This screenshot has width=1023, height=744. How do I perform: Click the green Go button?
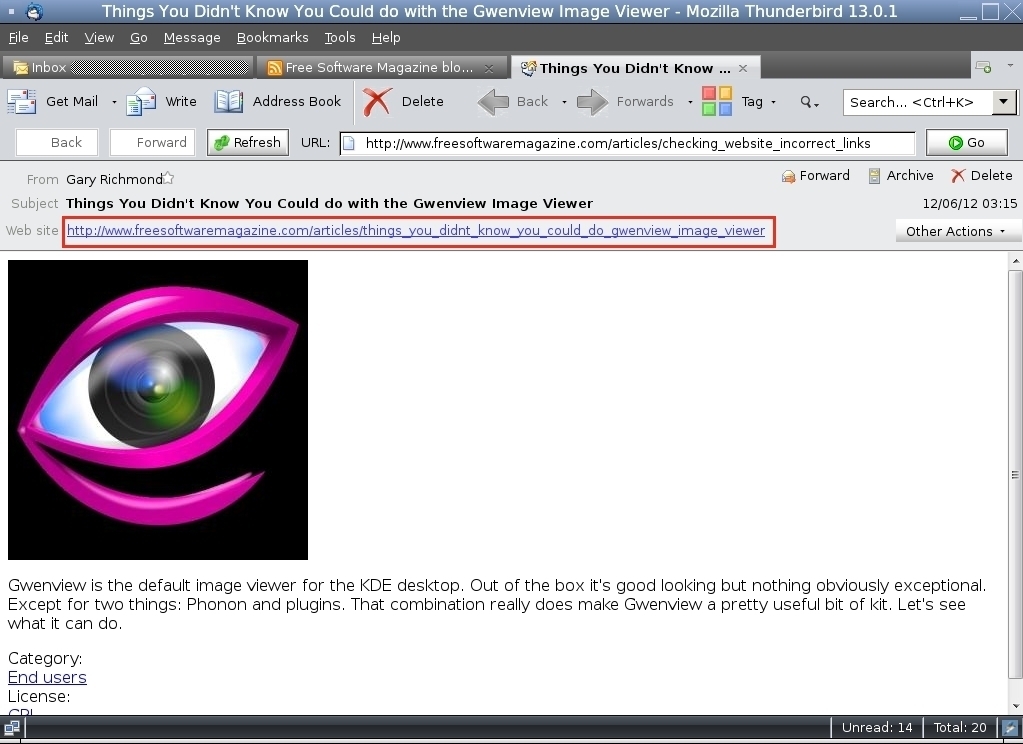point(967,142)
